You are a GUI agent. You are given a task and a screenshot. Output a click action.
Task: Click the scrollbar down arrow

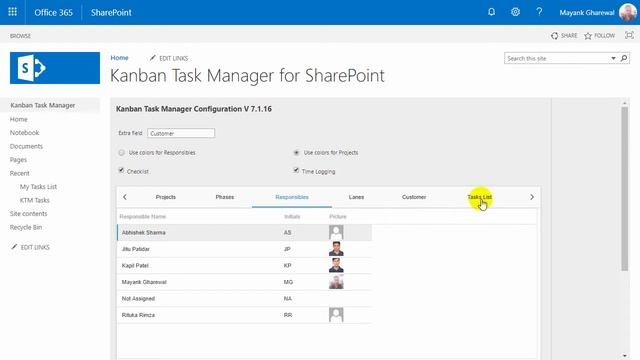pyautogui.click(x=624, y=356)
